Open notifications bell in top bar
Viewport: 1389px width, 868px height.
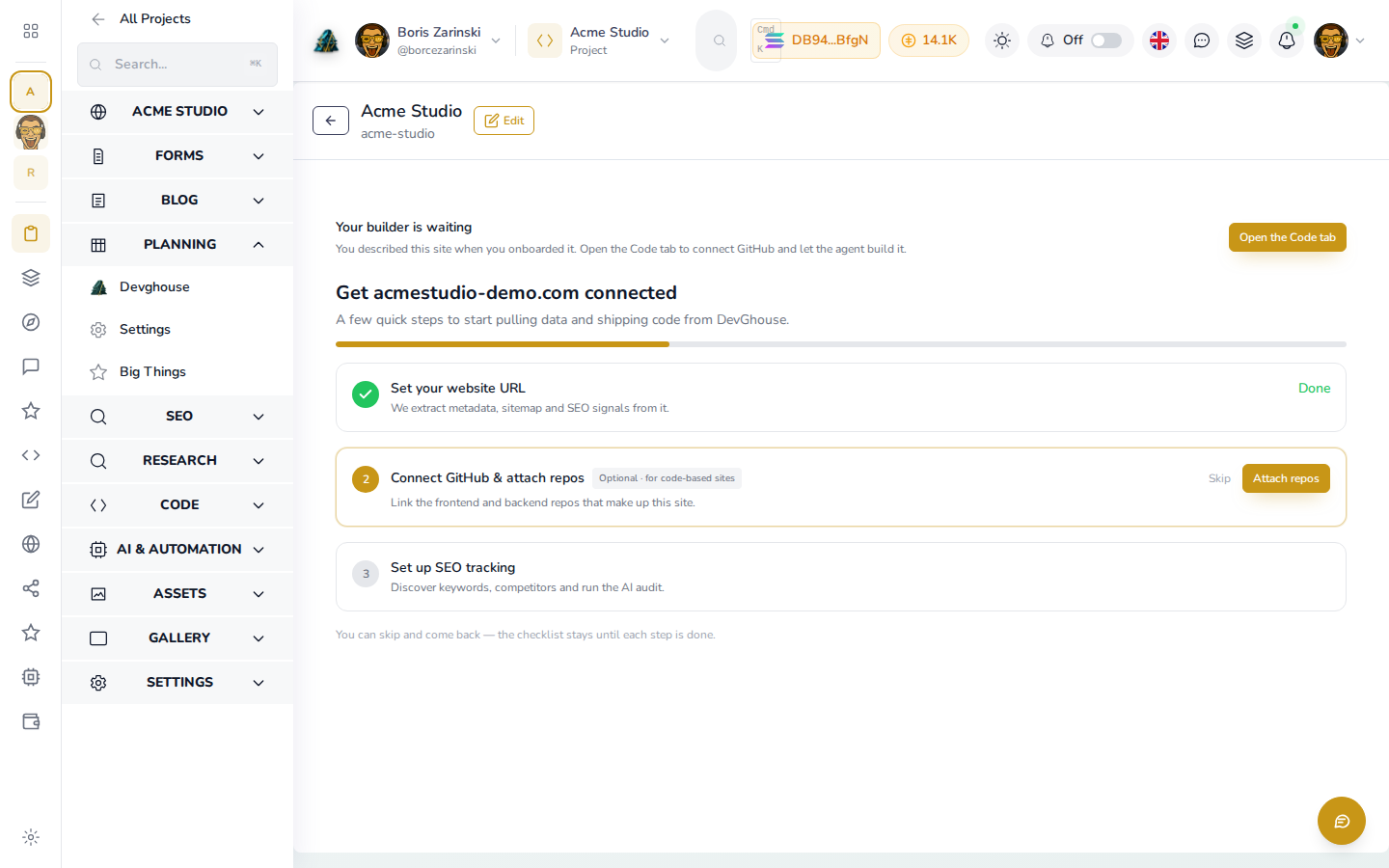pyautogui.click(x=1287, y=41)
